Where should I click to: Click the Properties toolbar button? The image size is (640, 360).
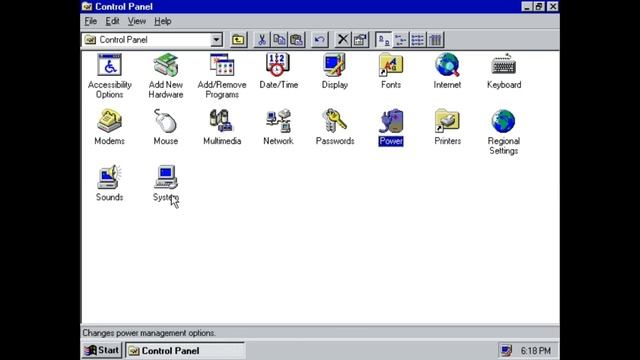coord(360,40)
